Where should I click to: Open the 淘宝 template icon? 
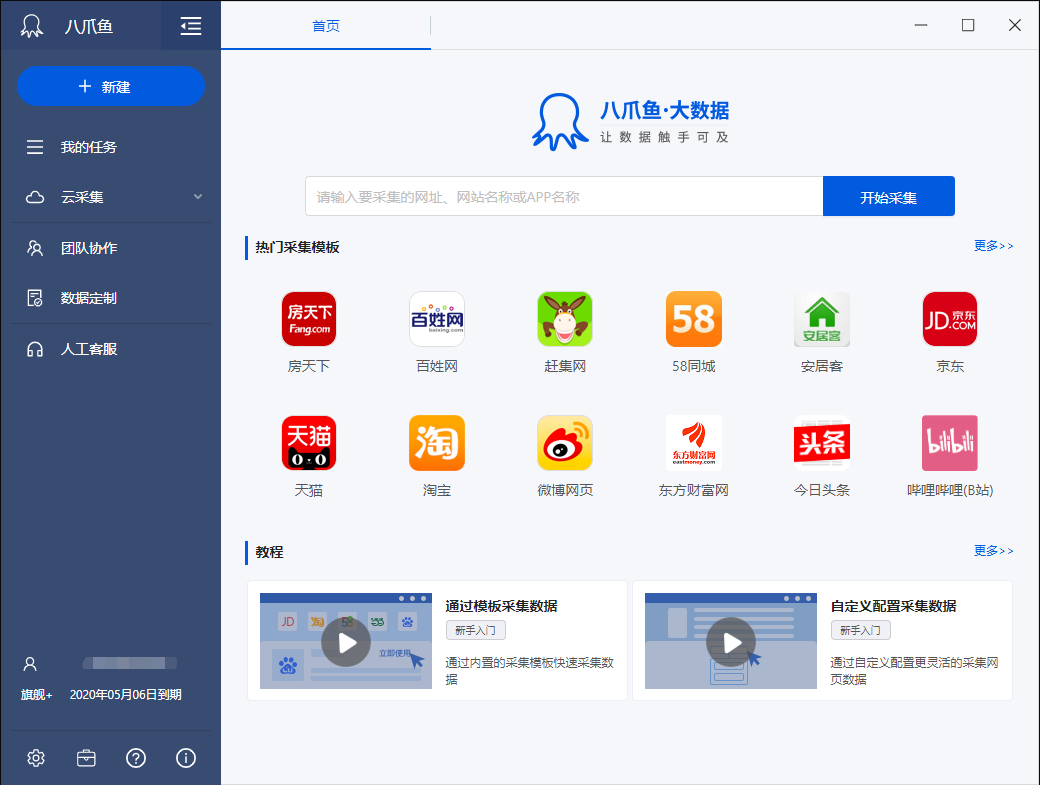pyautogui.click(x=436, y=443)
